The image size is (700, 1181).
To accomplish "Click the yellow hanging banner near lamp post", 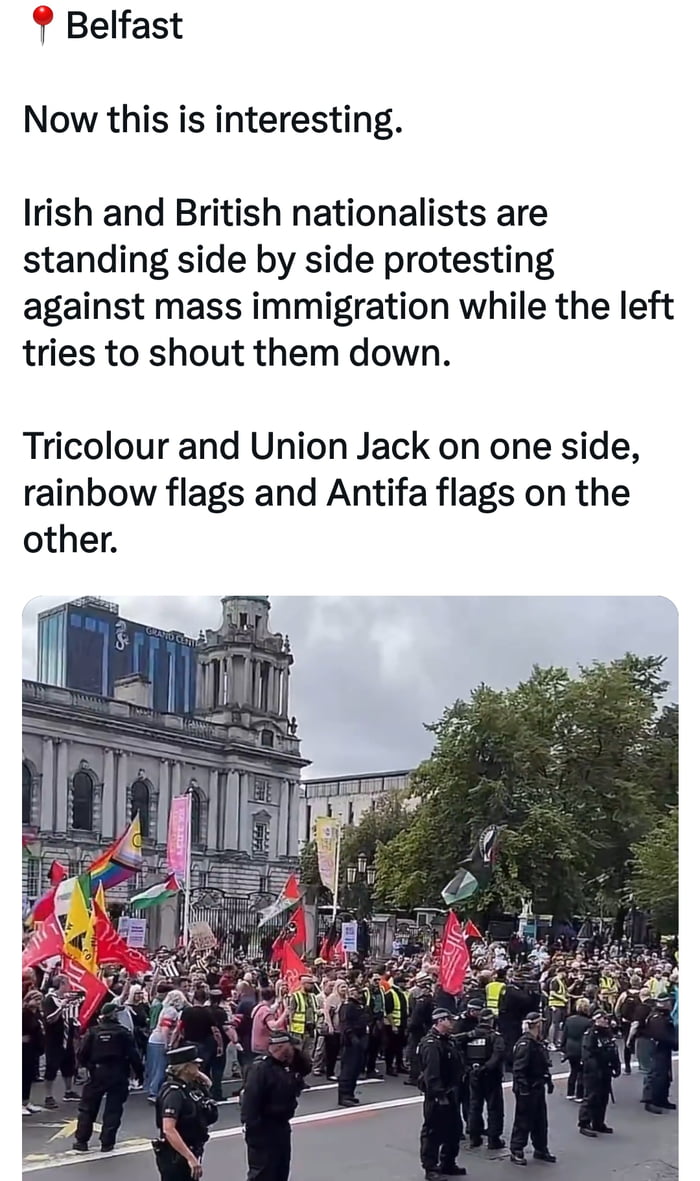I will pyautogui.click(x=326, y=853).
